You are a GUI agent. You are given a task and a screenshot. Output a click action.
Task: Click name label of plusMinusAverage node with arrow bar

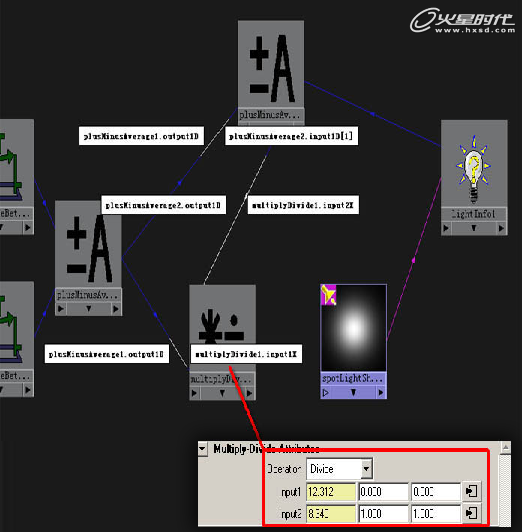point(88,294)
